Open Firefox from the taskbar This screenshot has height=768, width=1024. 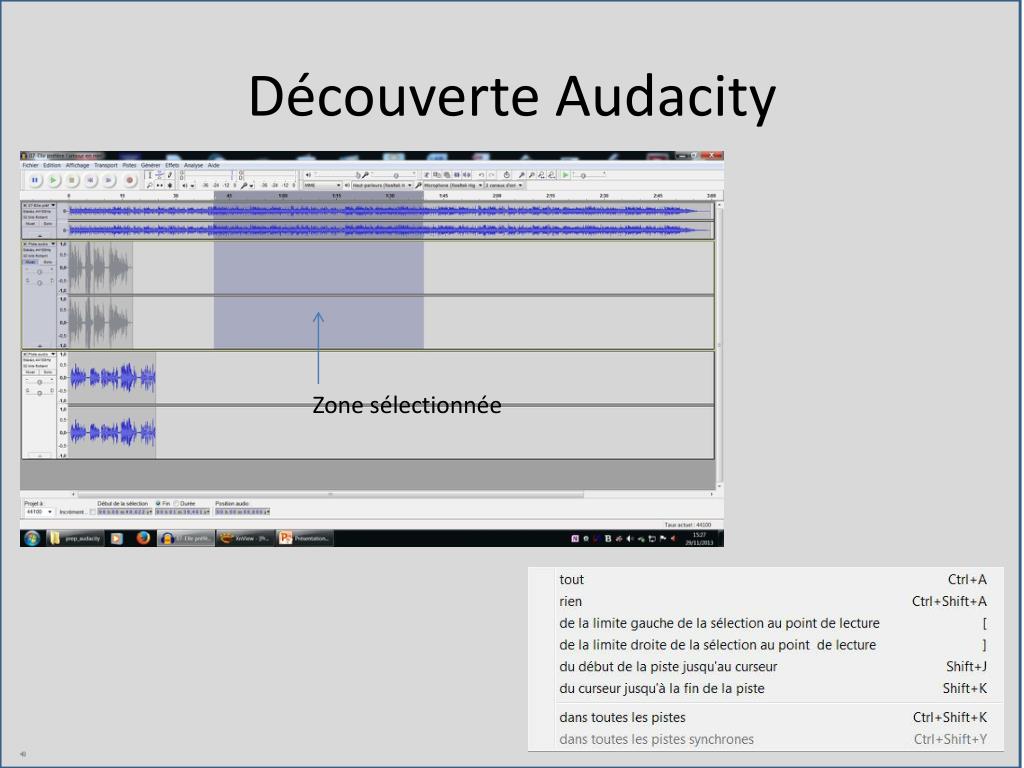(143, 538)
